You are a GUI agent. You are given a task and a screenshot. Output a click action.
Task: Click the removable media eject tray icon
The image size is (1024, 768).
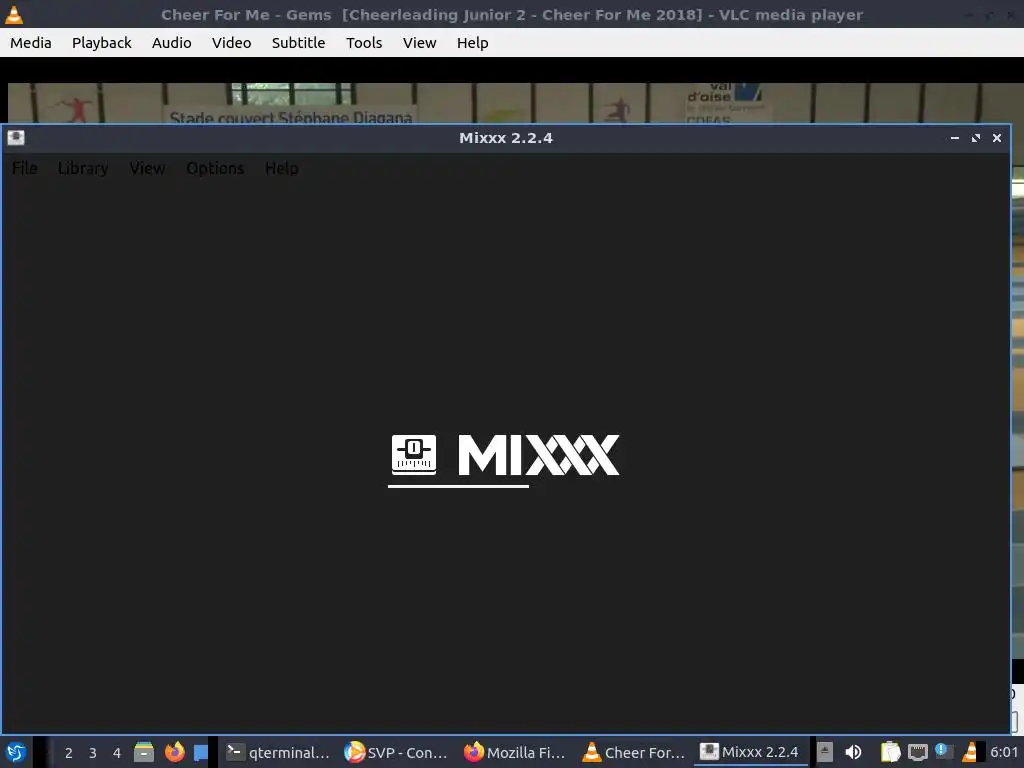(825, 752)
